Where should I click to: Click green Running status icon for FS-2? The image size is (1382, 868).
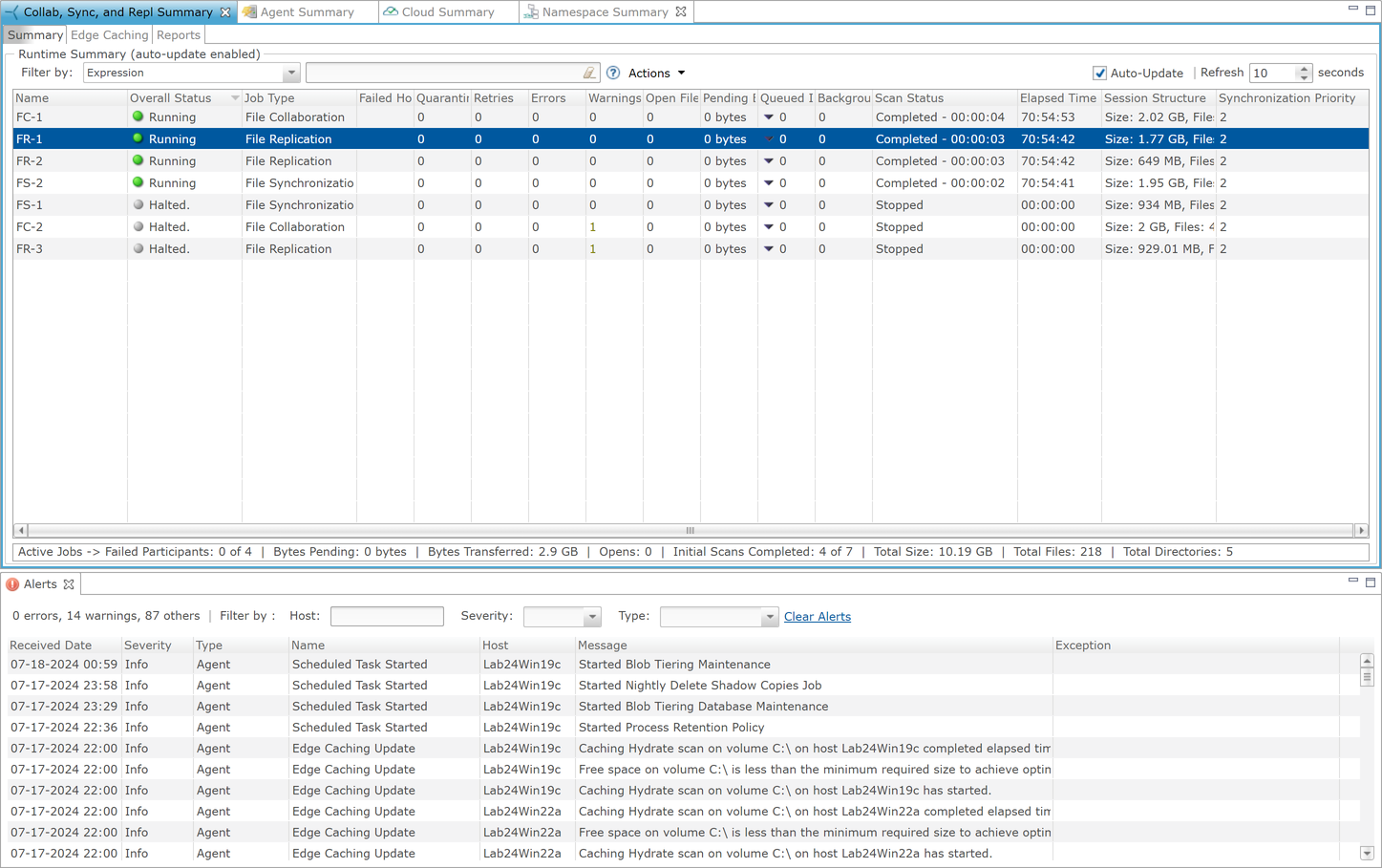coord(138,182)
